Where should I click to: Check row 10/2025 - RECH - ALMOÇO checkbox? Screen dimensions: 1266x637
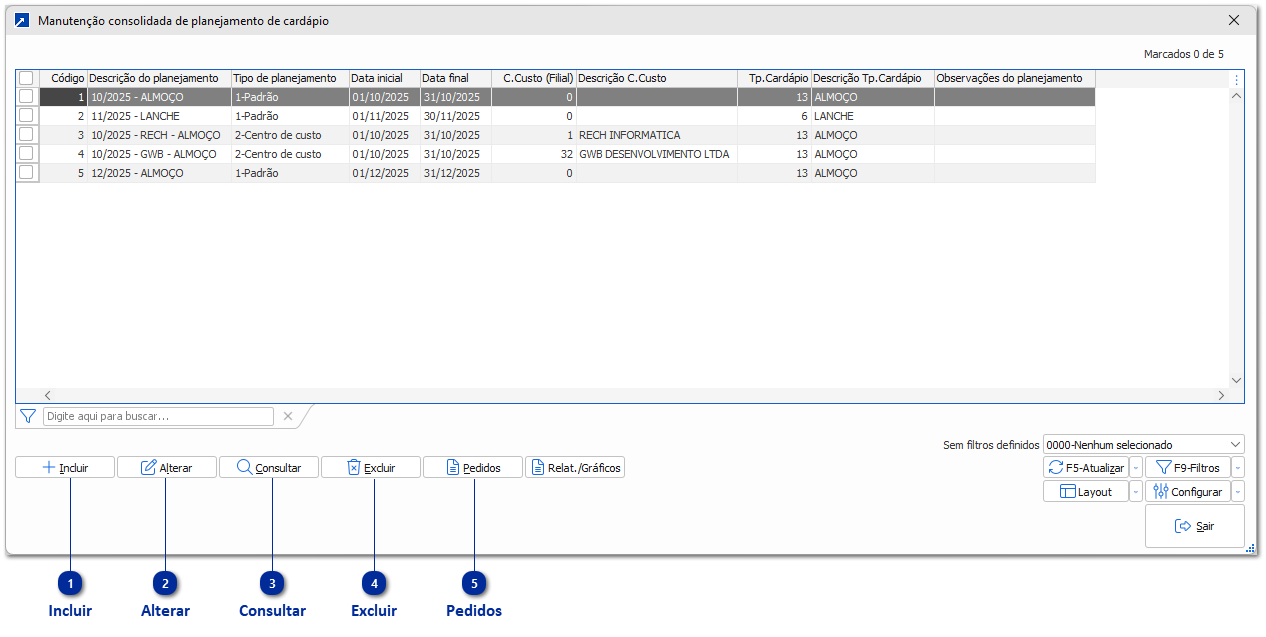(26, 135)
